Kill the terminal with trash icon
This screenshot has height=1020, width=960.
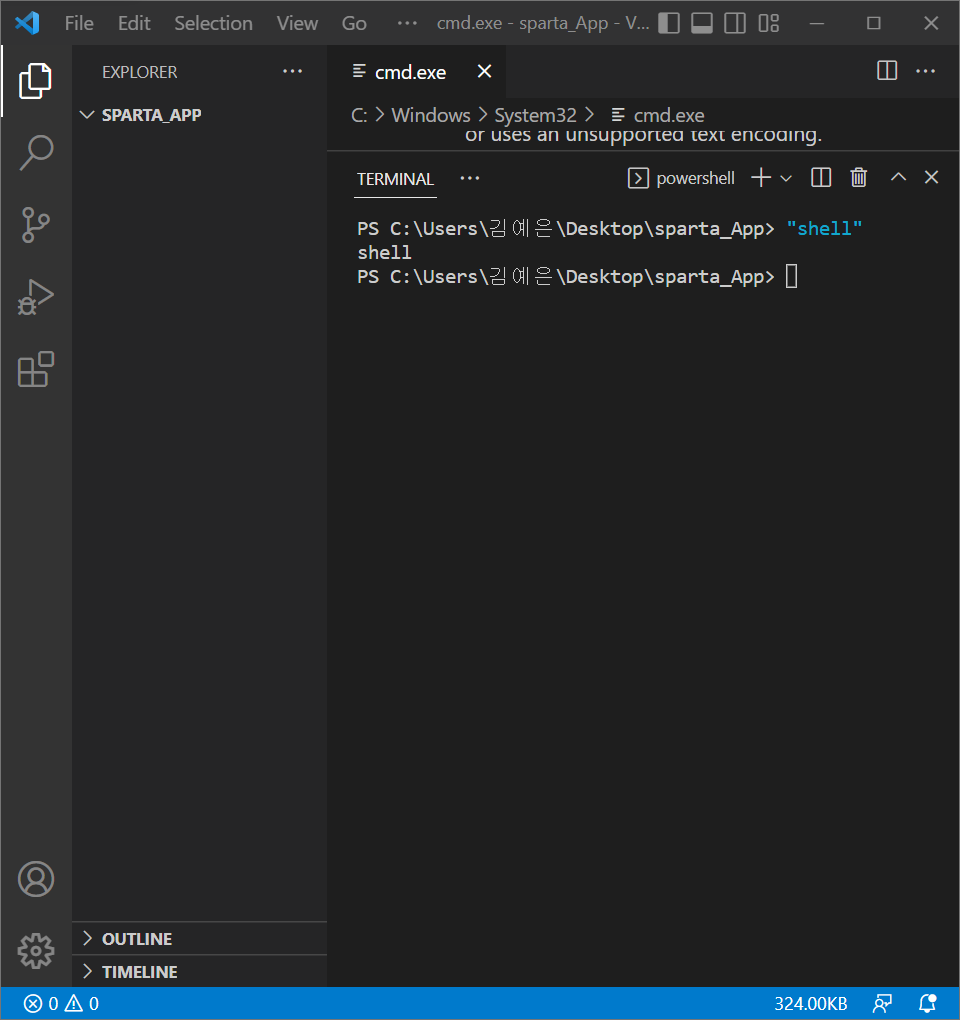point(859,178)
